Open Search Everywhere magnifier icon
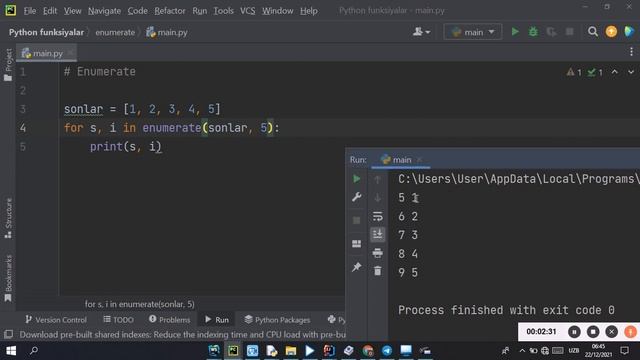 pyautogui.click(x=593, y=32)
